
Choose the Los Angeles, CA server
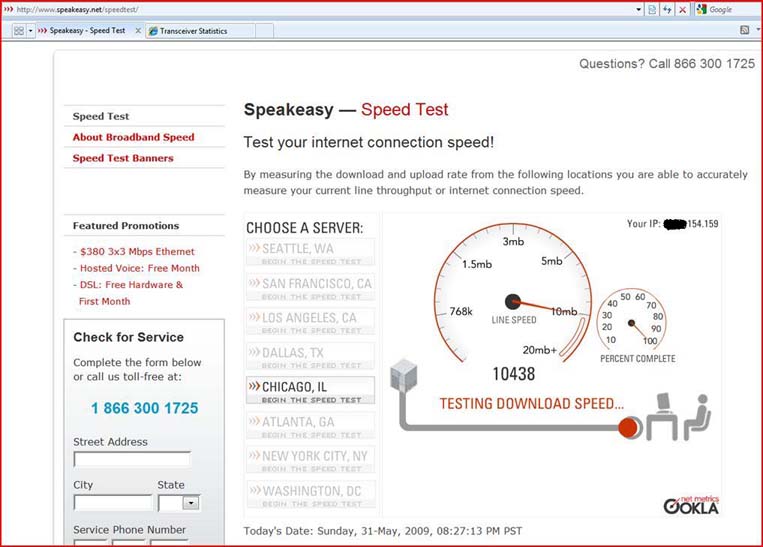pyautogui.click(x=310, y=322)
